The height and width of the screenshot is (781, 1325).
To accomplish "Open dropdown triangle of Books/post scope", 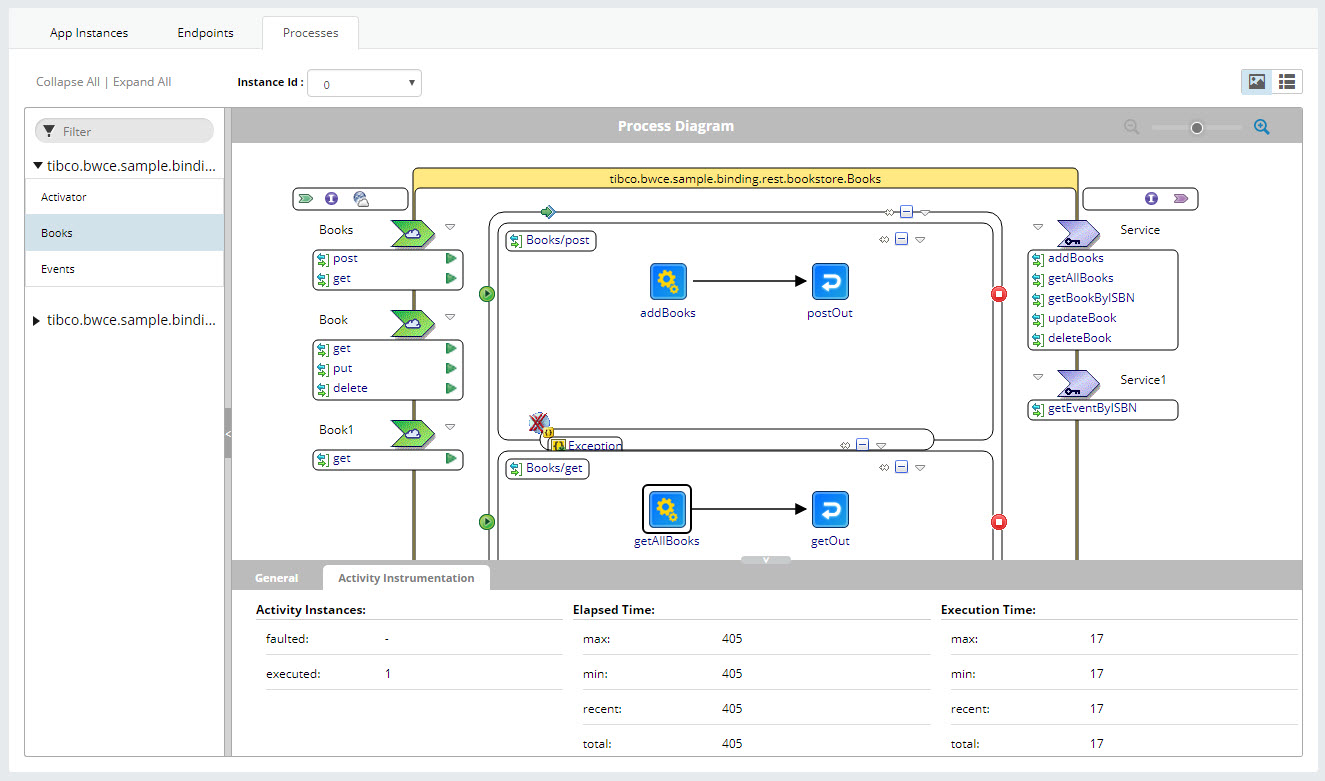I will 920,240.
